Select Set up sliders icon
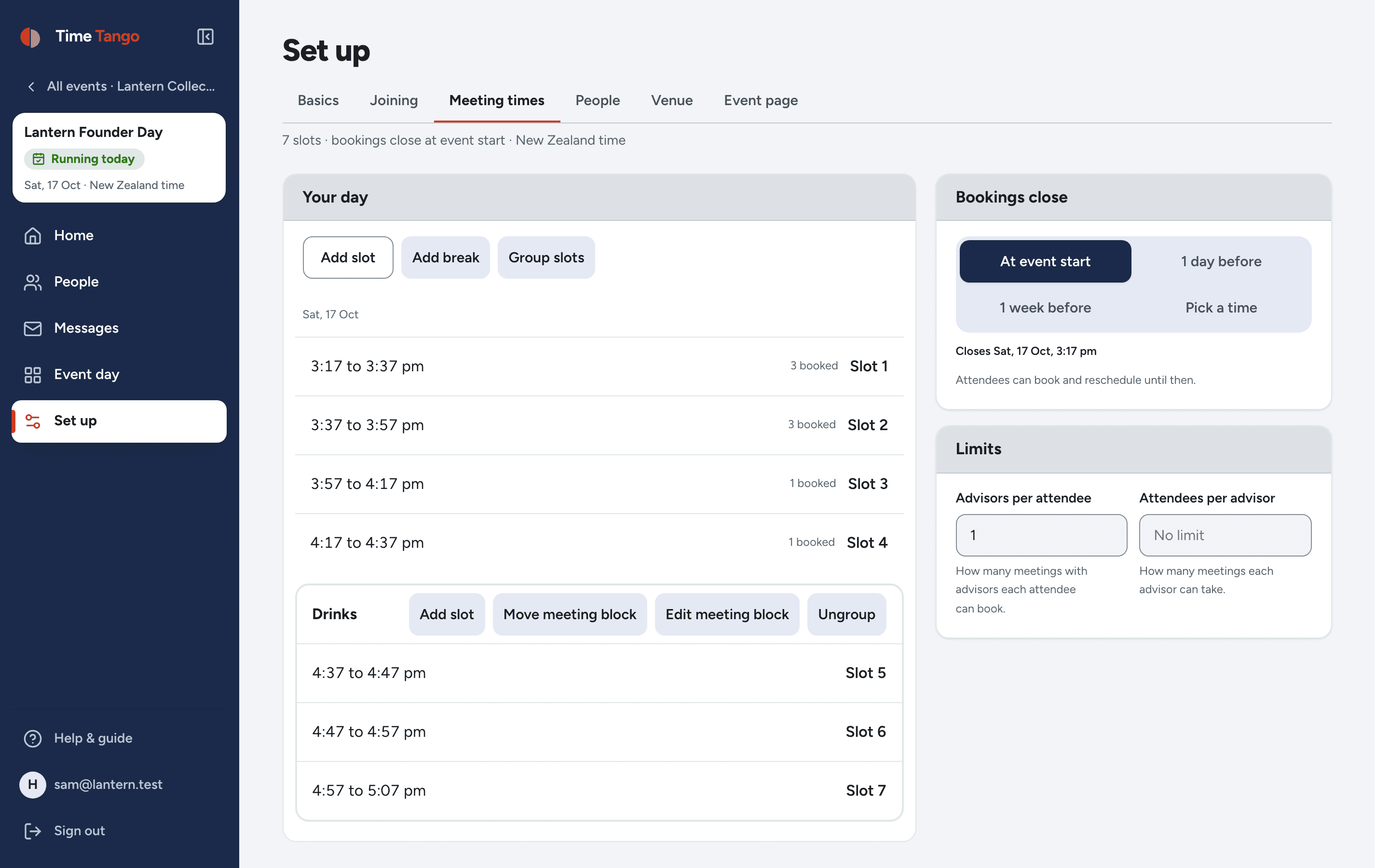This screenshot has width=1389, height=868. 33,421
